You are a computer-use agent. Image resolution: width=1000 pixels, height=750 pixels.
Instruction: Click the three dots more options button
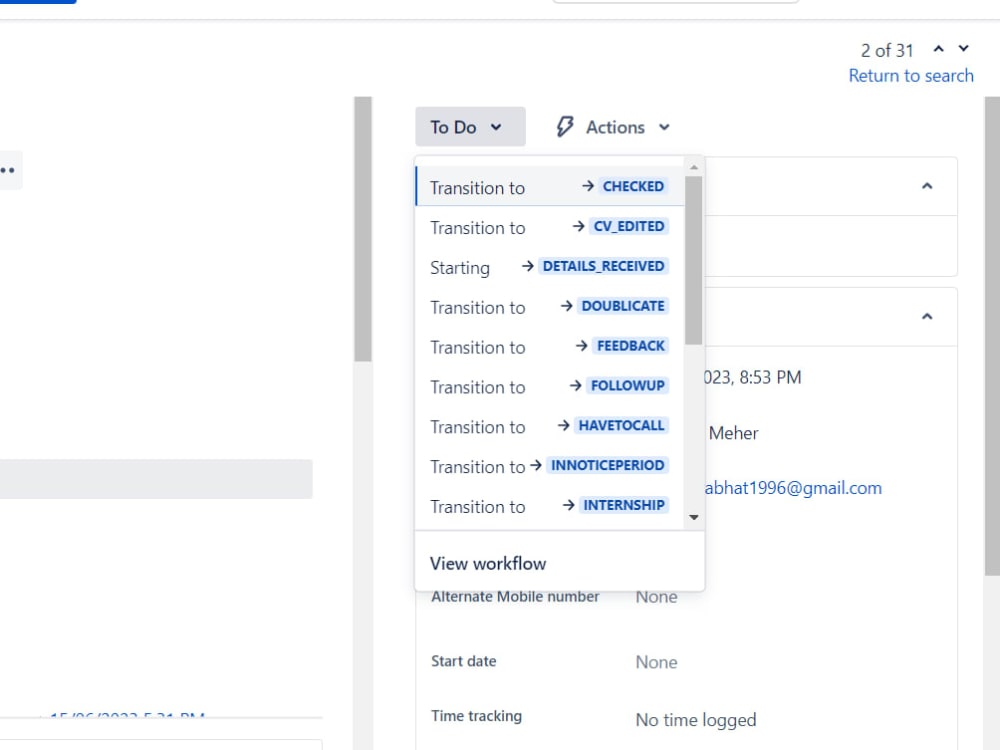(x=8, y=170)
